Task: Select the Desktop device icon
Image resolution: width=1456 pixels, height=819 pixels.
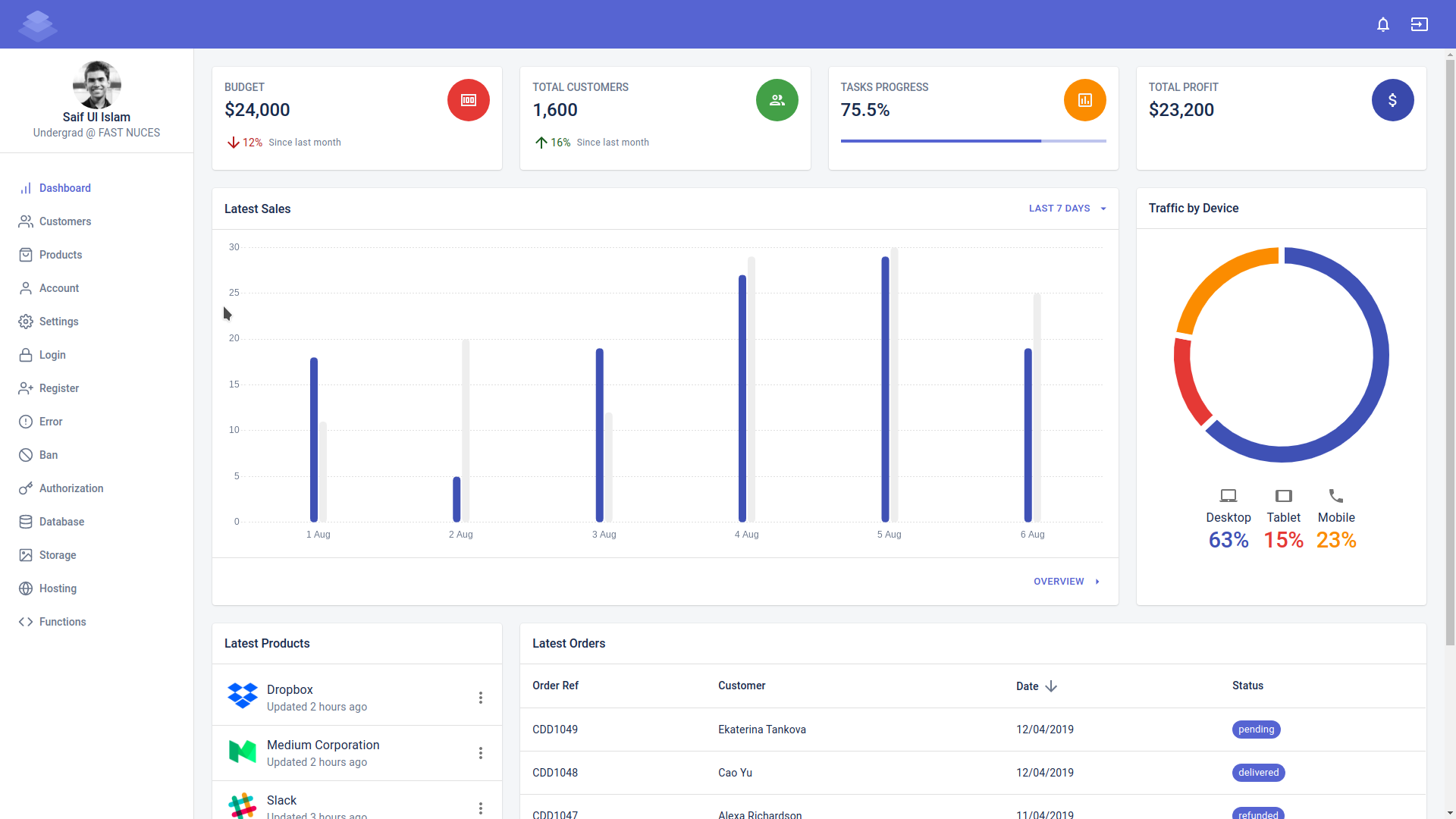Action: (1228, 494)
